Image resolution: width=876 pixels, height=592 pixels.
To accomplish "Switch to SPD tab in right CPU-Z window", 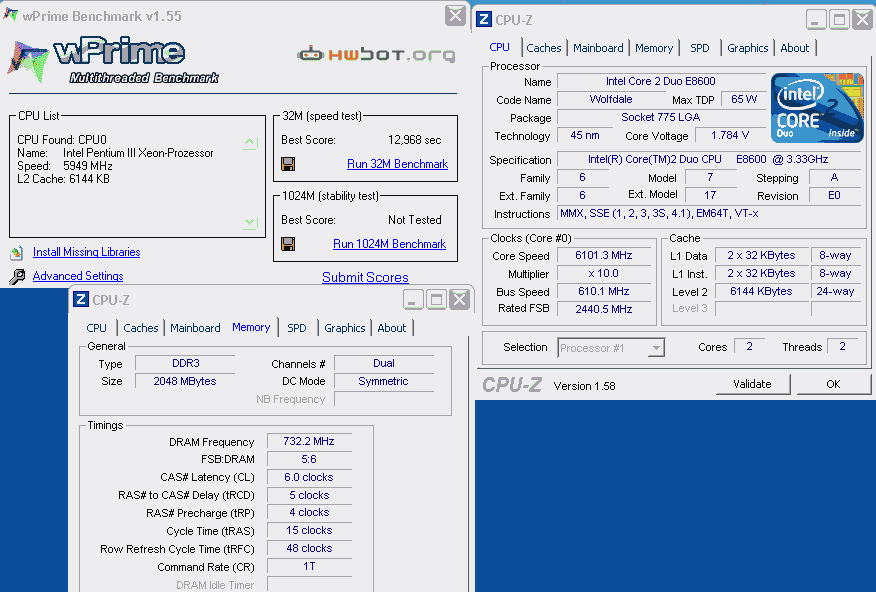I will 699,48.
